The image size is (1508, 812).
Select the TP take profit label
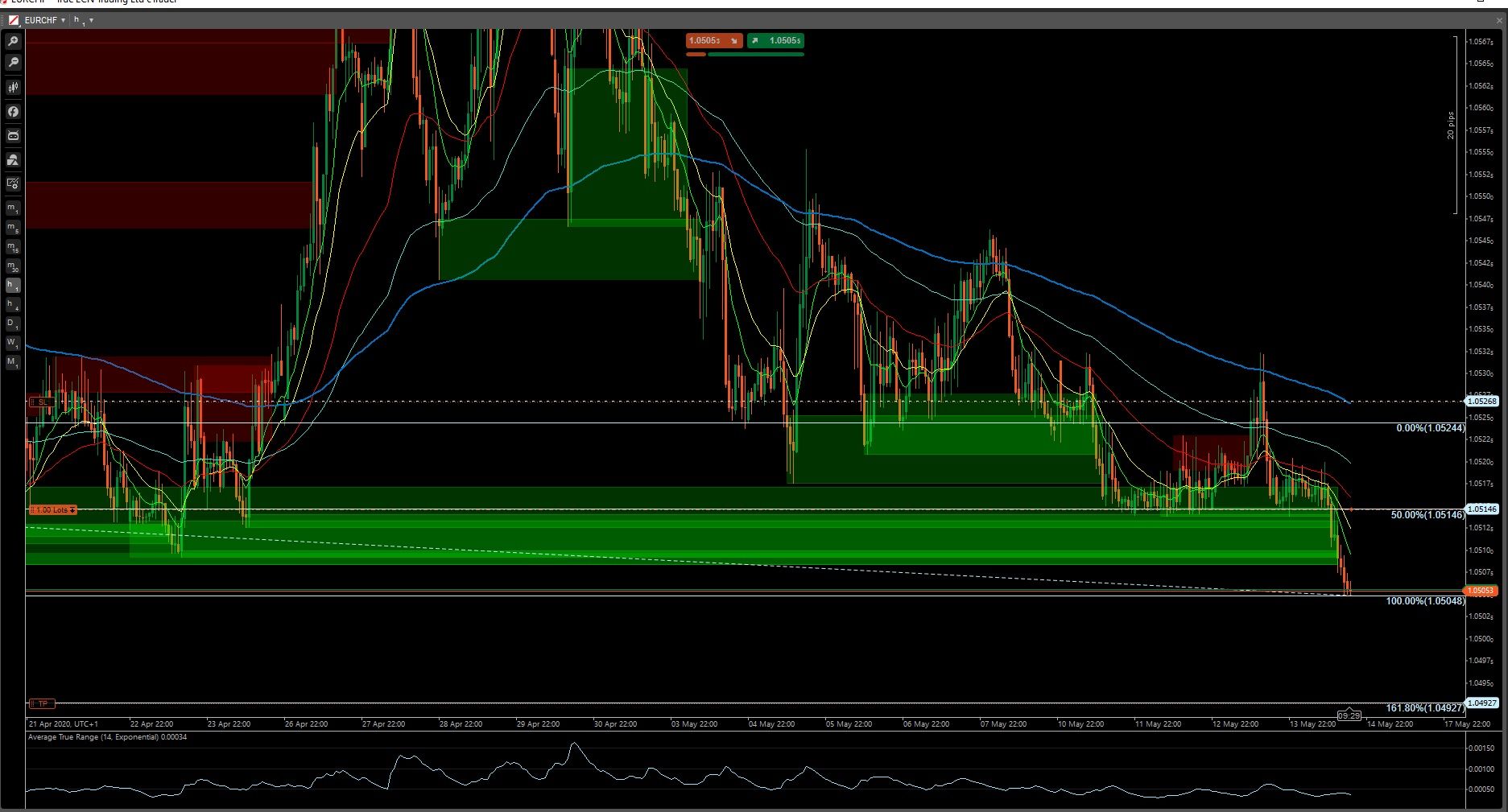40,703
